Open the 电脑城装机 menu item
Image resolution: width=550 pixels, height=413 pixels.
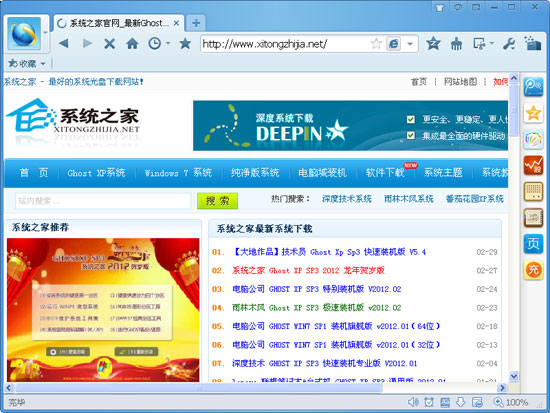point(322,173)
